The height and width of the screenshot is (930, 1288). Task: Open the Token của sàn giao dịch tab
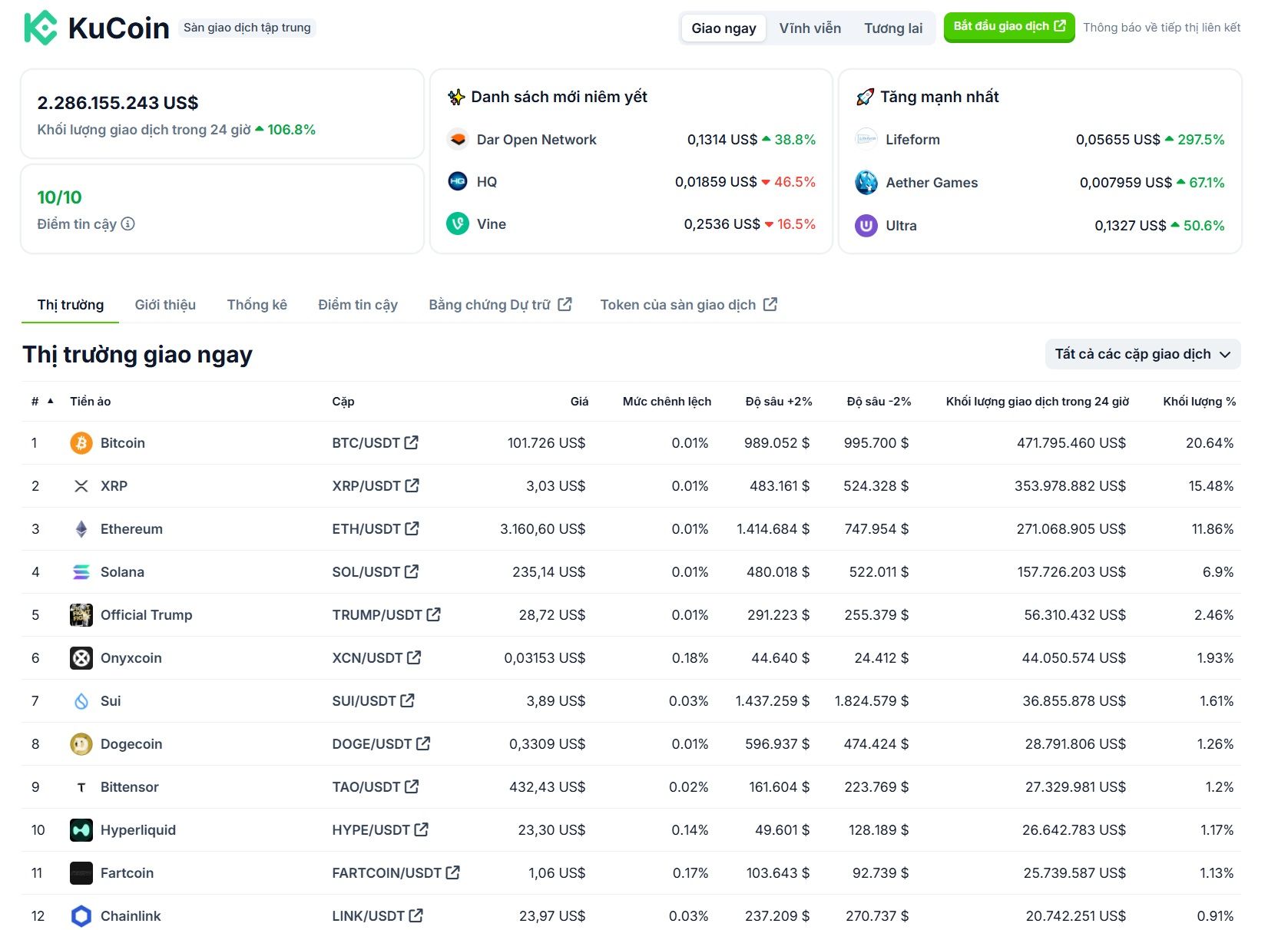[x=688, y=305]
